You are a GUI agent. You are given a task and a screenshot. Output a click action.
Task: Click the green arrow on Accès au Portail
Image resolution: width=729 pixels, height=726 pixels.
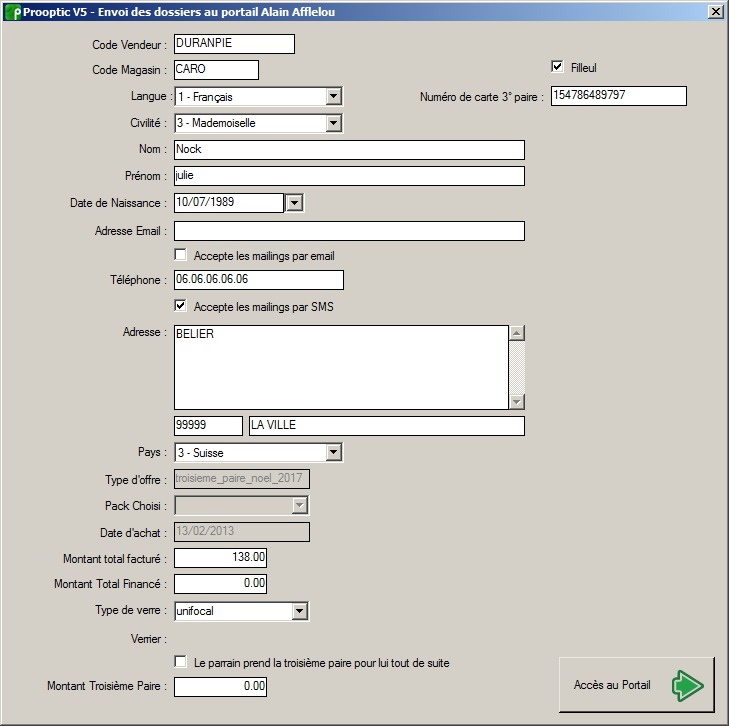(687, 686)
